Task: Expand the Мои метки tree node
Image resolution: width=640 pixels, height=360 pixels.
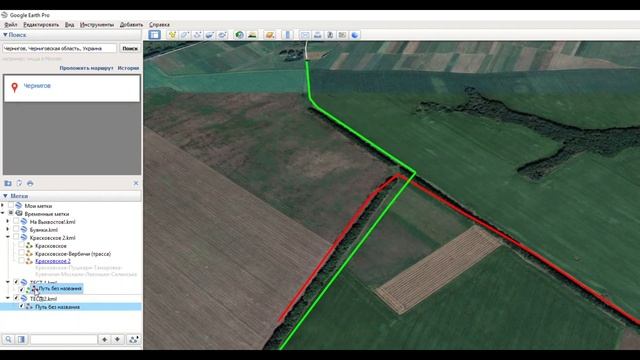Action: (x=3, y=206)
